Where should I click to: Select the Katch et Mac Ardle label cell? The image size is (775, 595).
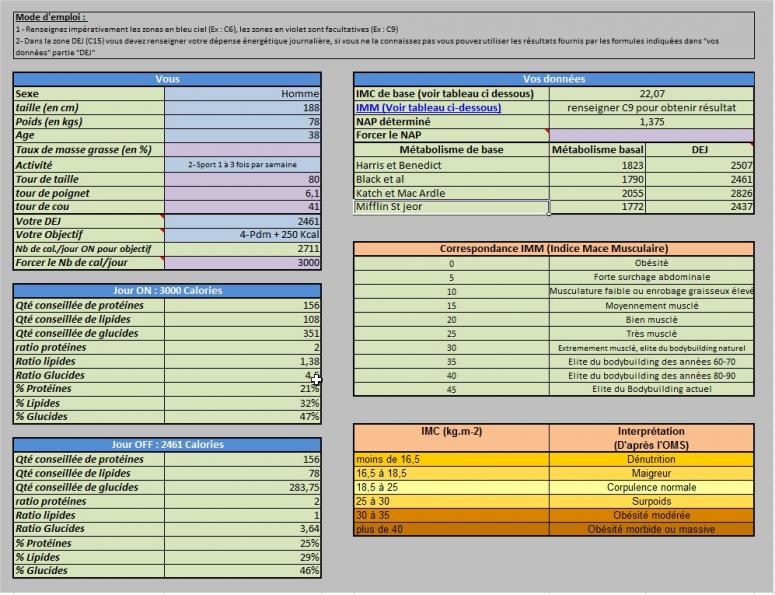(x=451, y=193)
